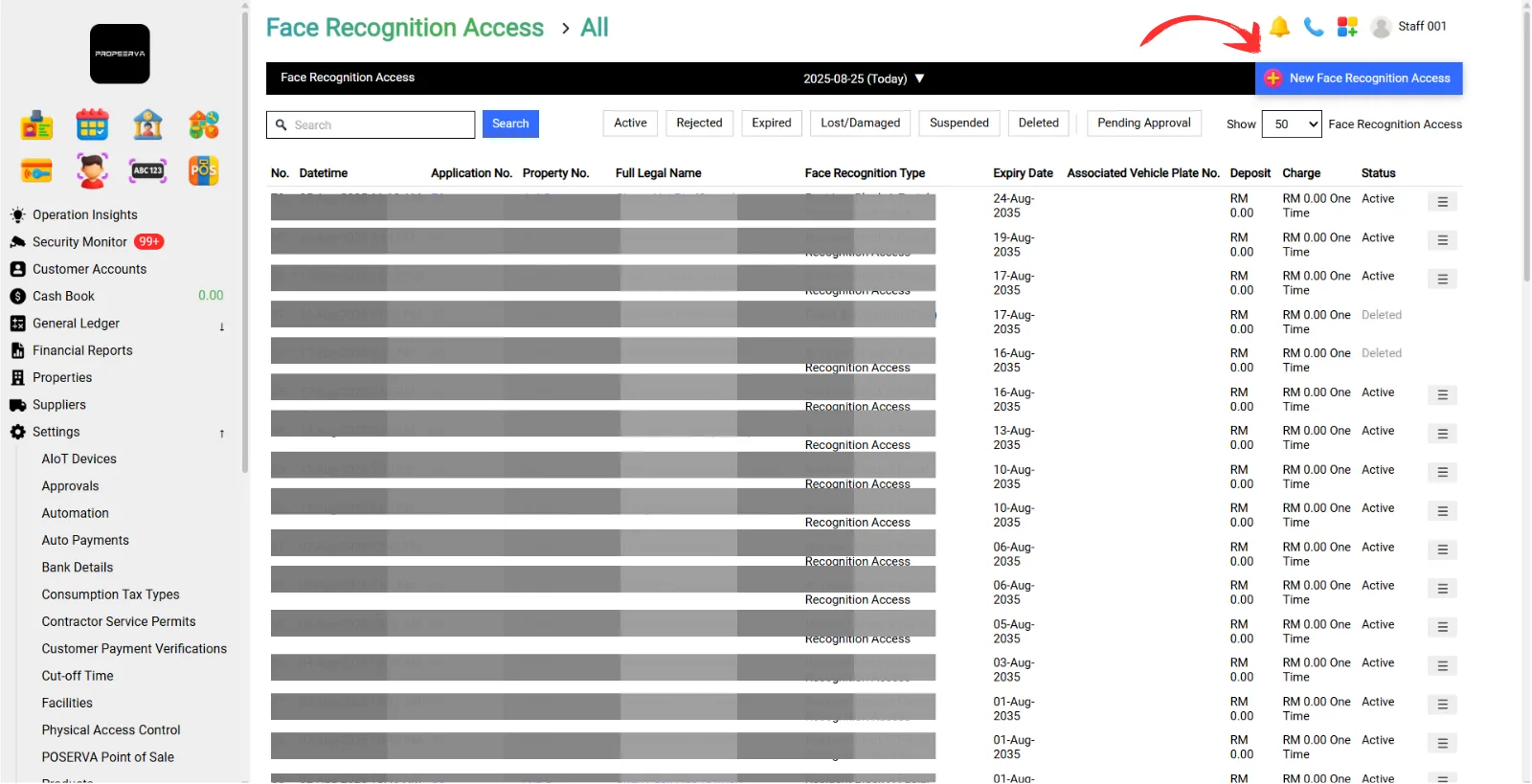
Task: Open the utilities and services shortcut icon
Action: coord(203,124)
